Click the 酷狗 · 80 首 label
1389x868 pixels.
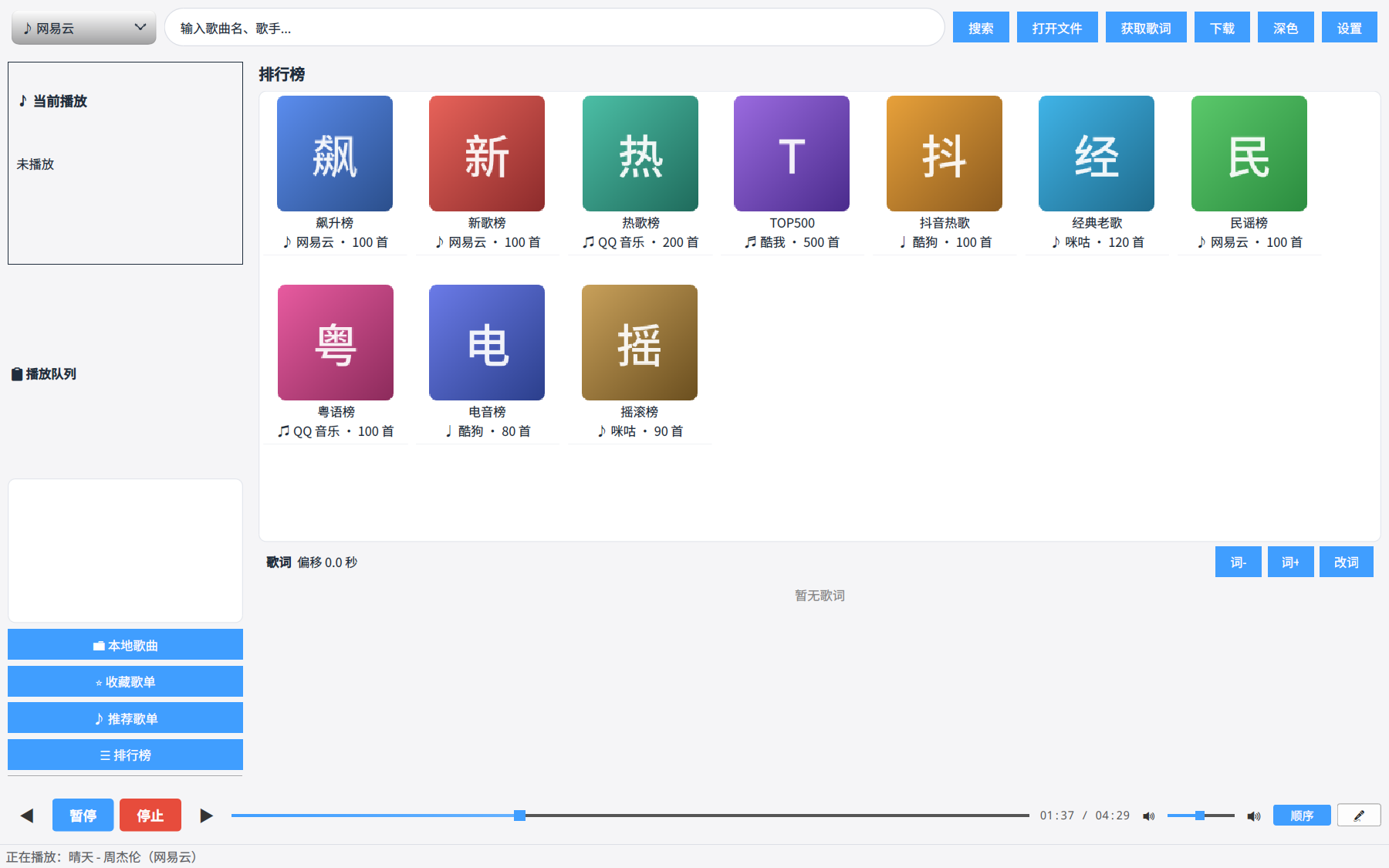coord(487,431)
